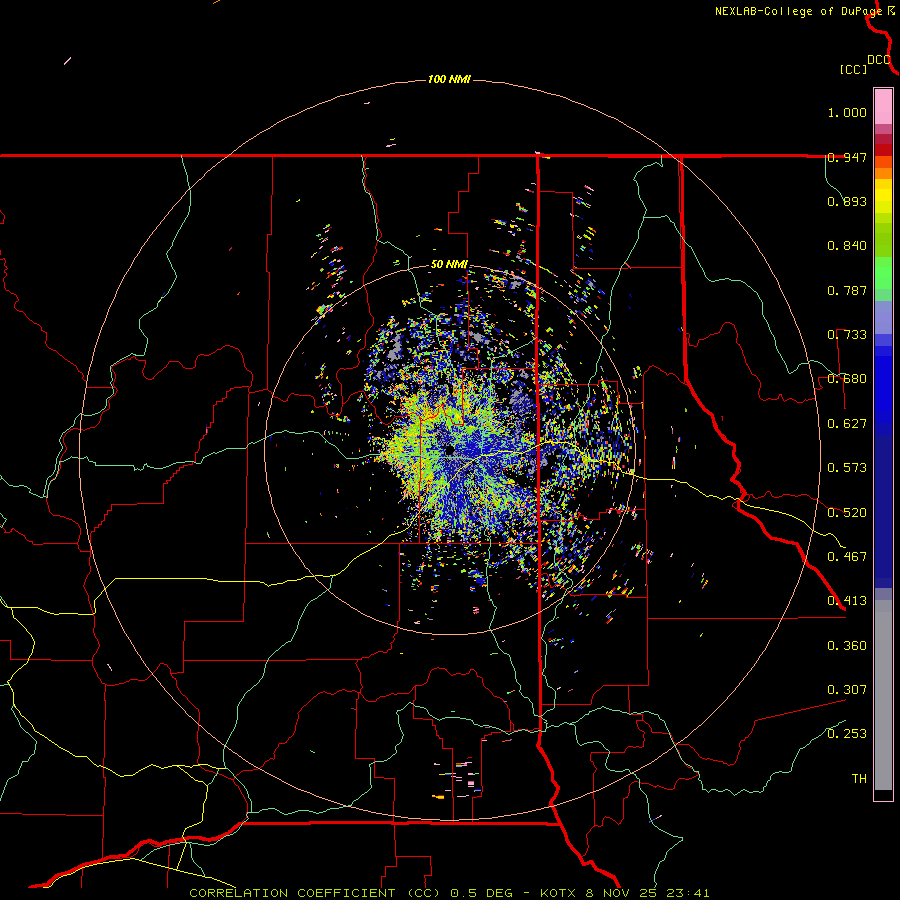The height and width of the screenshot is (900, 900).
Task: Pick the bright green color bar segment
Action: [883, 273]
